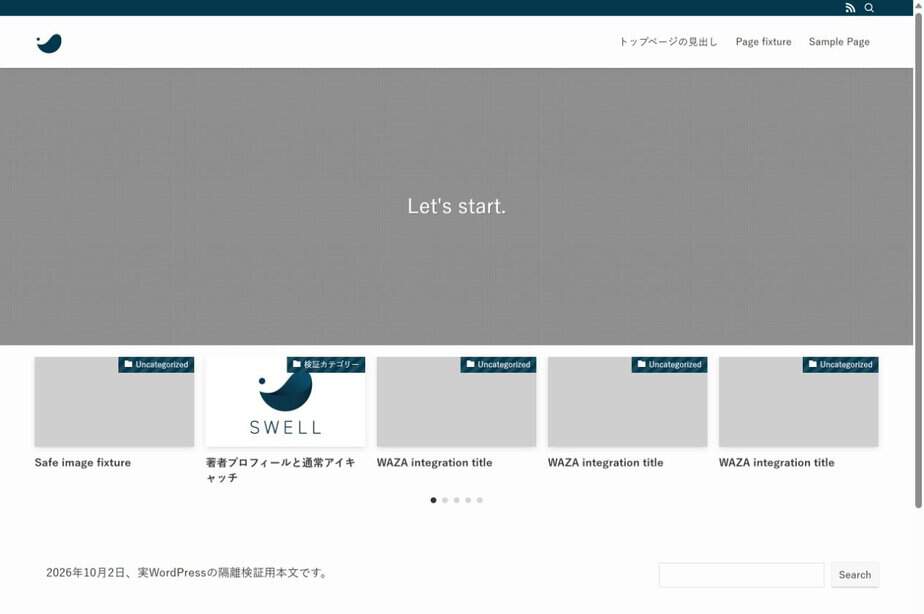Image resolution: width=924 pixels, height=614 pixels.
Task: Select the Uncategorized label on Safe image fixture
Action: (x=156, y=365)
